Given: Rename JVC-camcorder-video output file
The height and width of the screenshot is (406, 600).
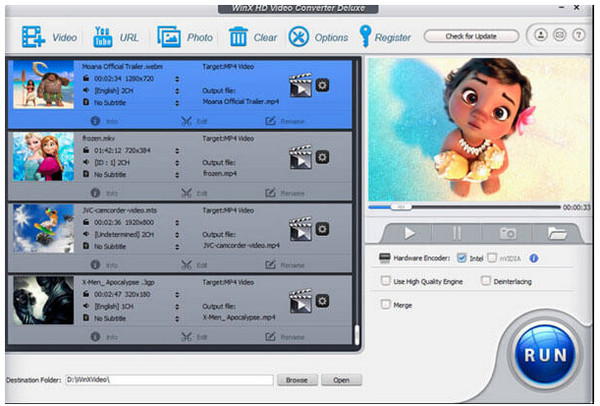Looking at the screenshot, I should point(285,265).
